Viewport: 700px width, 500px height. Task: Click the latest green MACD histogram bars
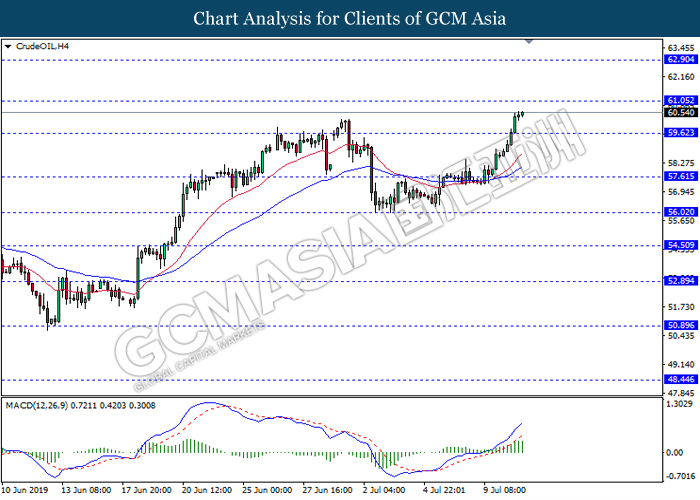pos(519,445)
